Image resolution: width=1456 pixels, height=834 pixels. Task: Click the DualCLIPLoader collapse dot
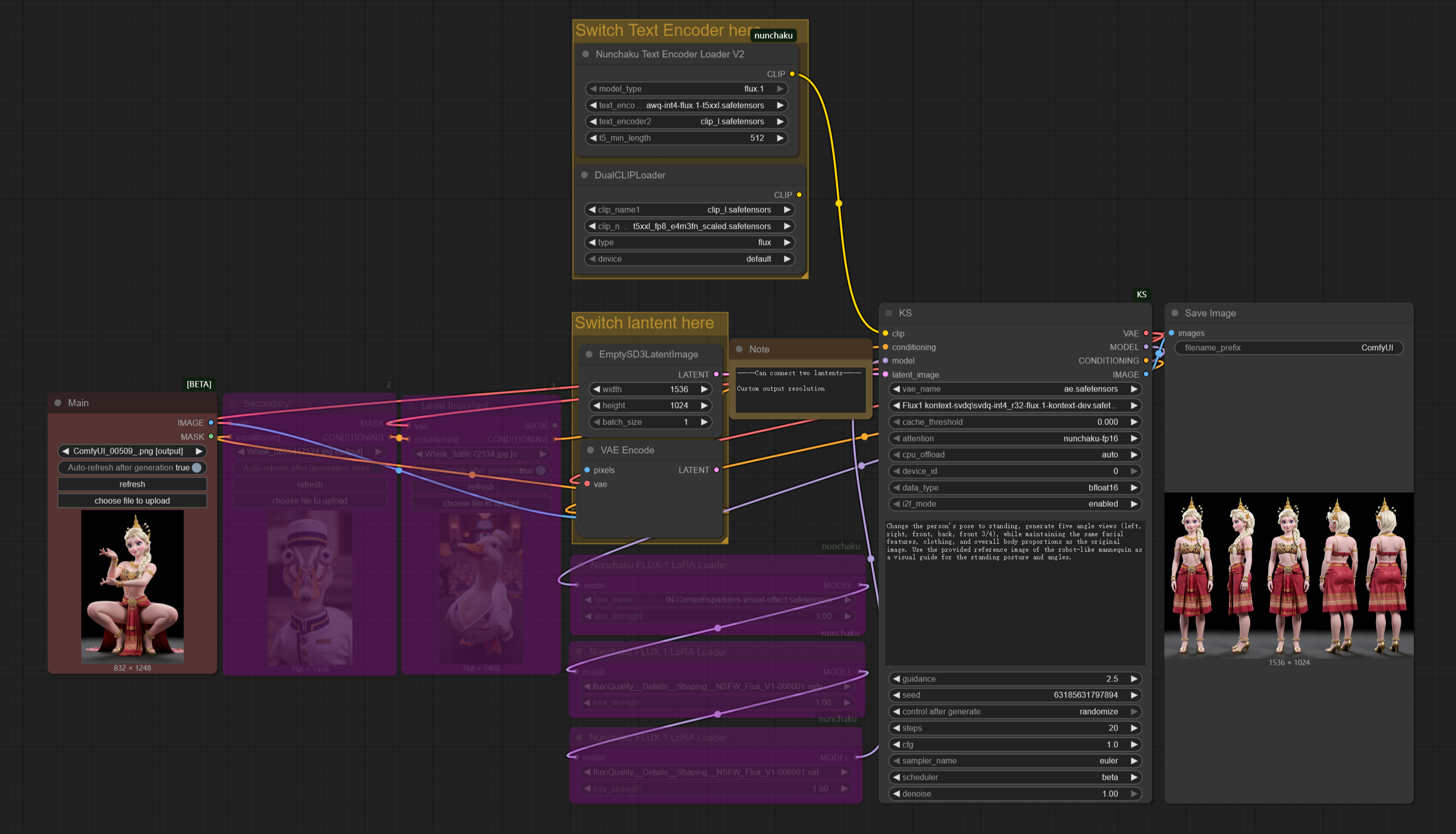coord(584,175)
